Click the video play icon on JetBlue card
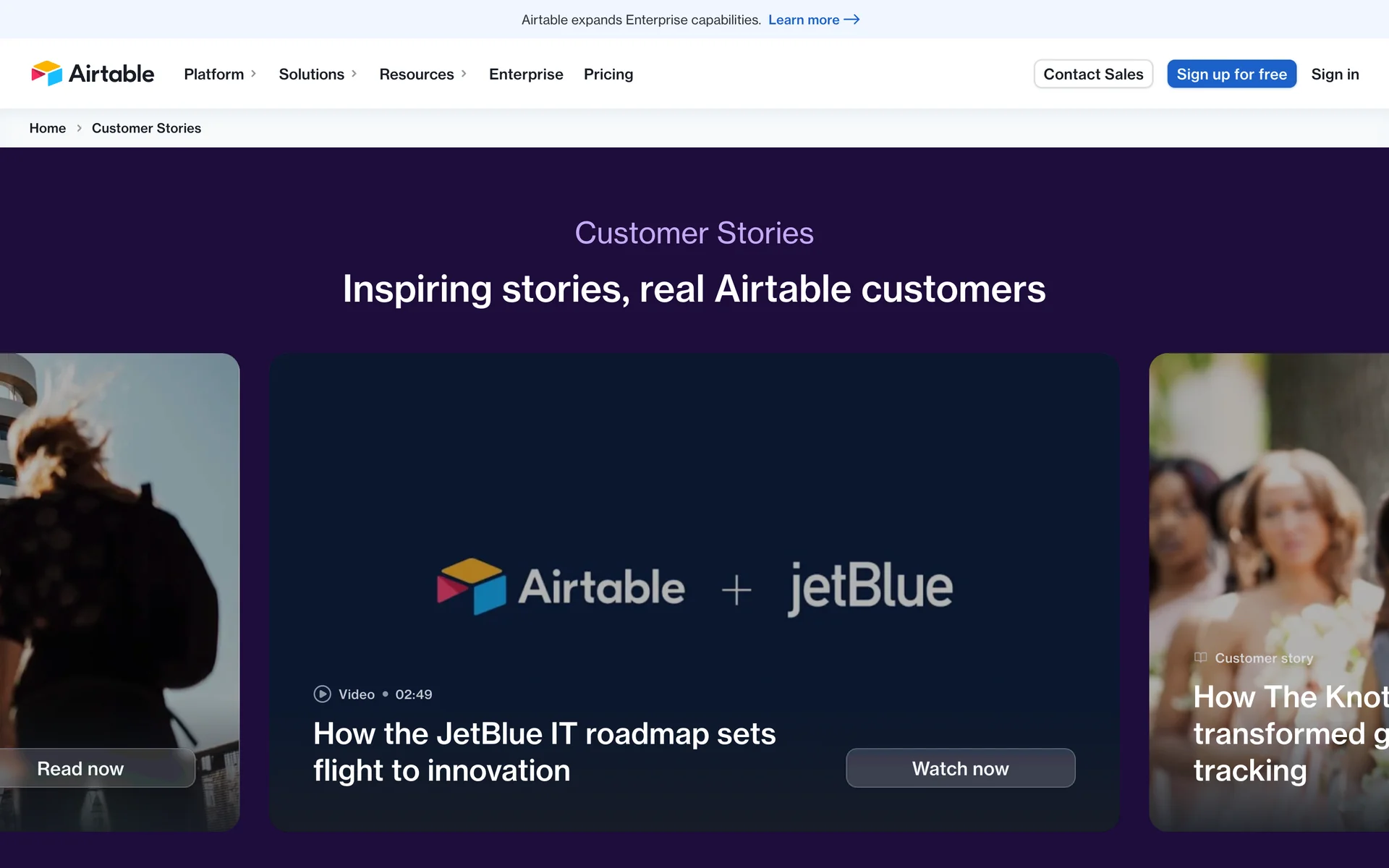The width and height of the screenshot is (1389, 868). (x=322, y=694)
